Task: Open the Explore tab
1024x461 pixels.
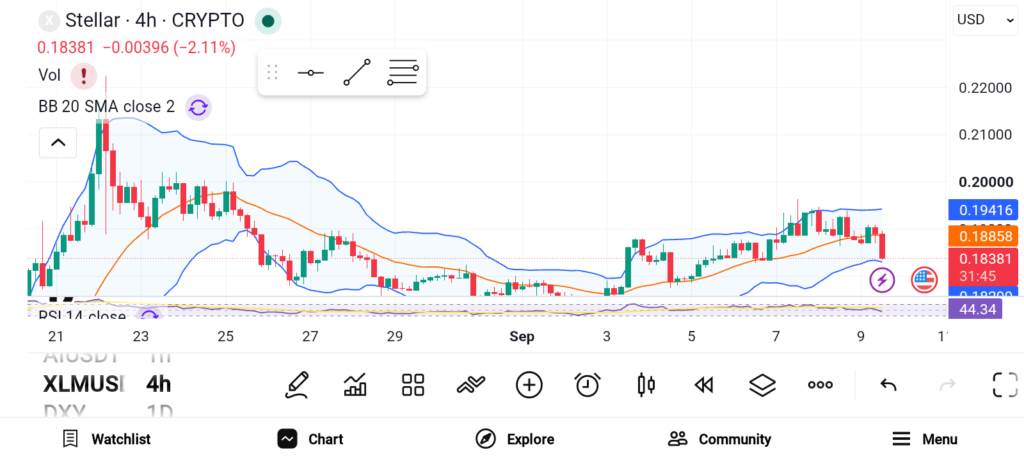Action: tap(515, 439)
